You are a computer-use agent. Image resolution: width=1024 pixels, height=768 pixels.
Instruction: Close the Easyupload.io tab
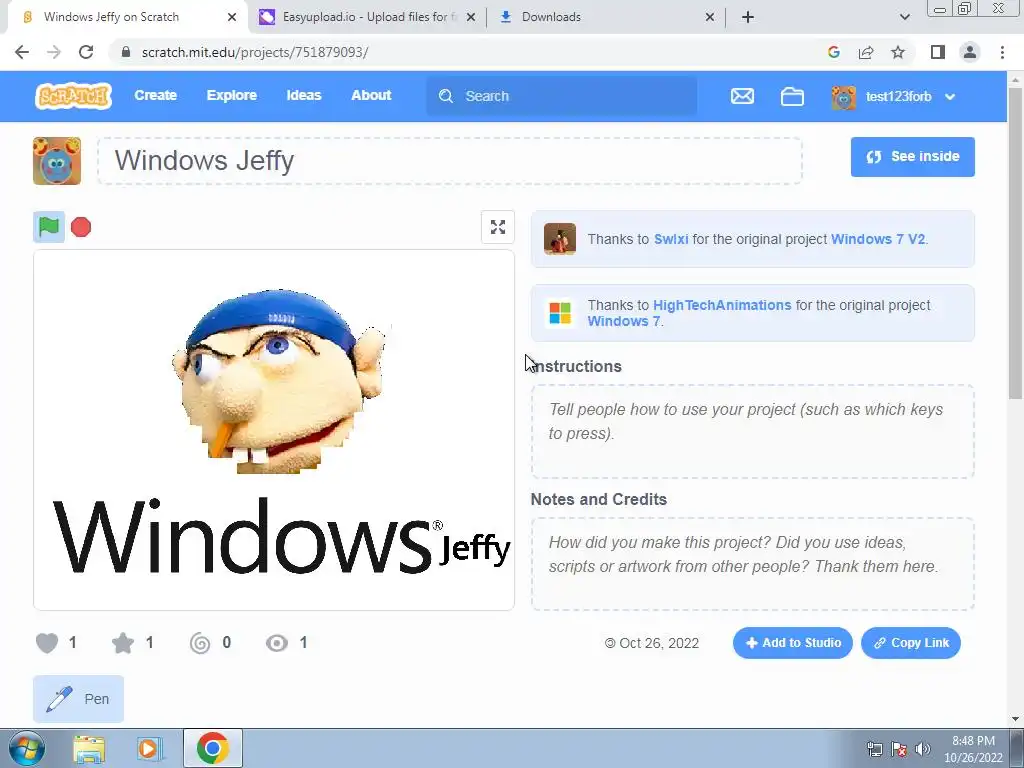point(471,18)
